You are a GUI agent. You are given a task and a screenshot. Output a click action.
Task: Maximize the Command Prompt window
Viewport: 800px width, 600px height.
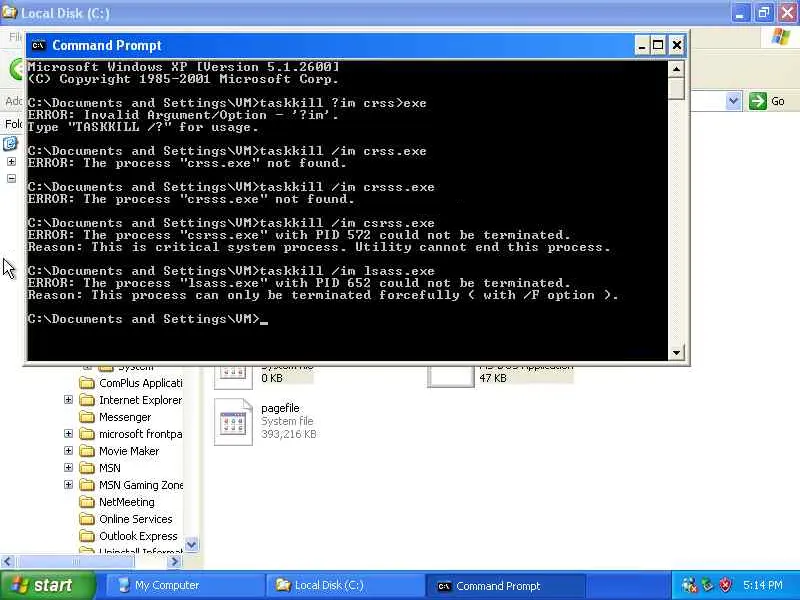point(658,45)
